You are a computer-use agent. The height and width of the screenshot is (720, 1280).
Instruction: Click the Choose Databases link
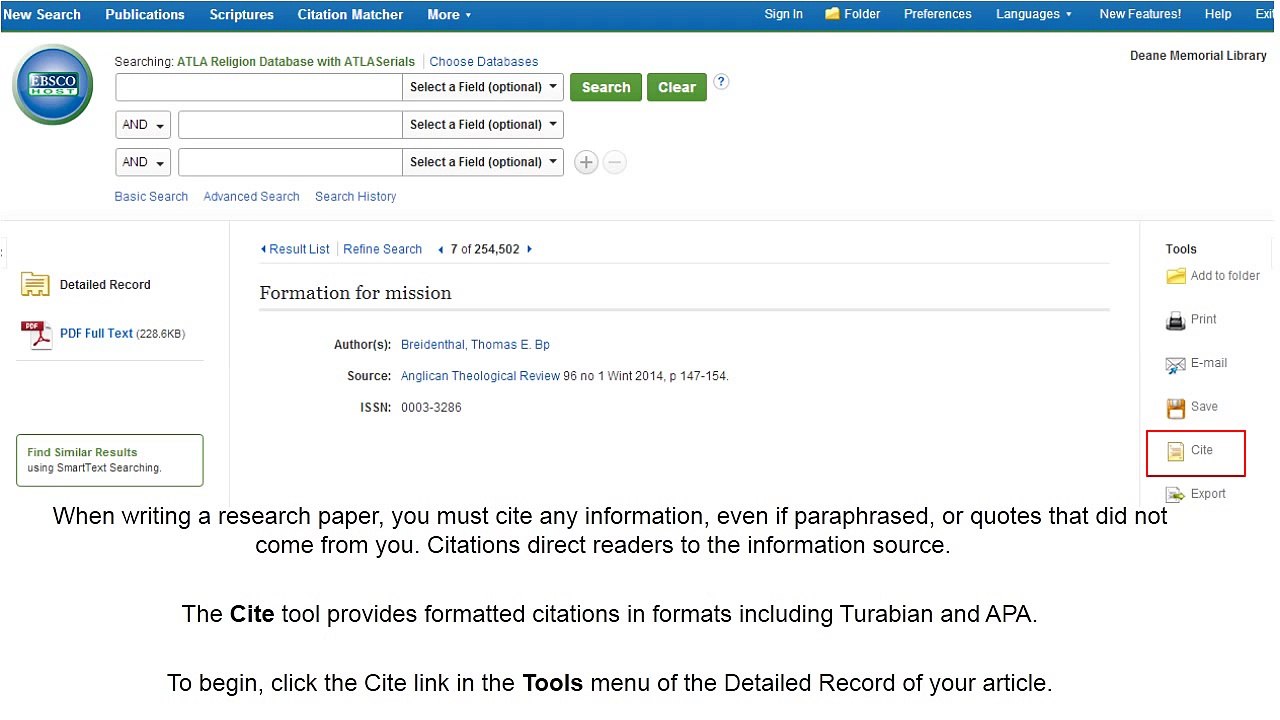[x=484, y=61]
